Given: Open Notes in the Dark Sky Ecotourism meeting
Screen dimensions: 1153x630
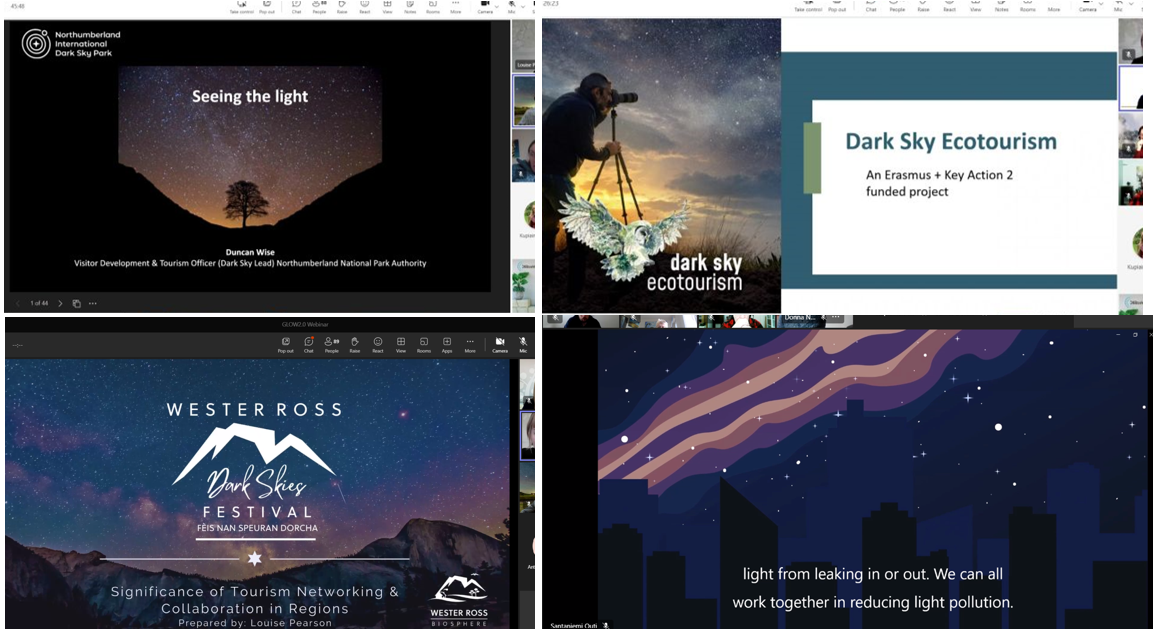Looking at the screenshot, I should 1002,7.
